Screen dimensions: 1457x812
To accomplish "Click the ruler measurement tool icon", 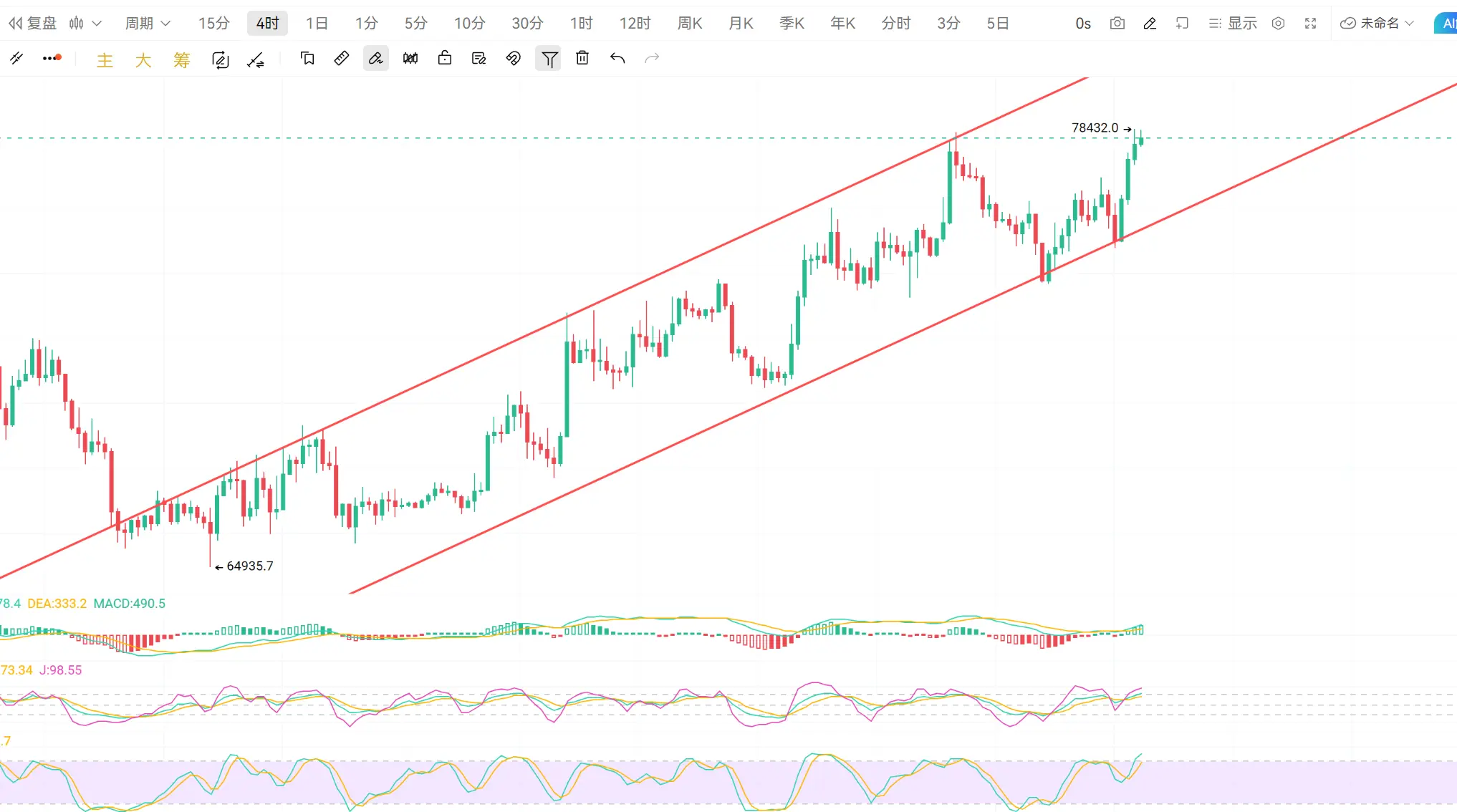I will [342, 59].
